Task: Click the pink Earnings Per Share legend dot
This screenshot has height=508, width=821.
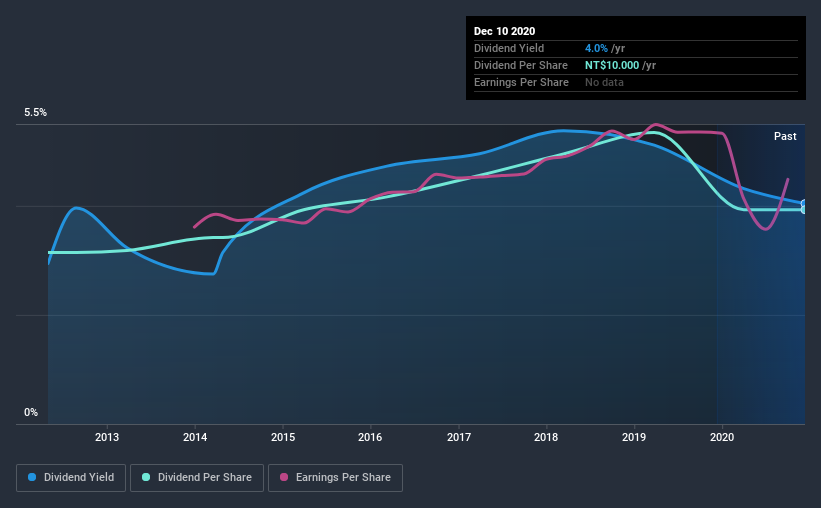Action: [x=284, y=477]
